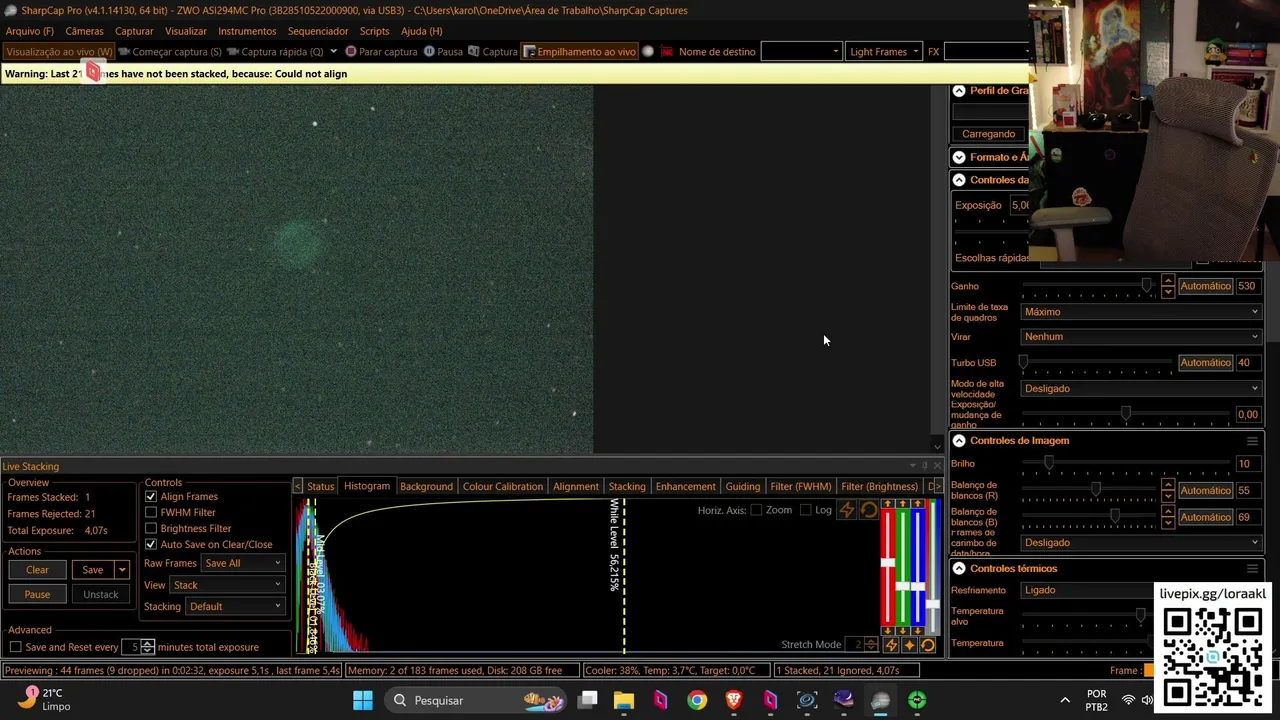Check histogram Zoom horizontal axis box
Image resolution: width=1280 pixels, height=720 pixels.
tap(756, 510)
